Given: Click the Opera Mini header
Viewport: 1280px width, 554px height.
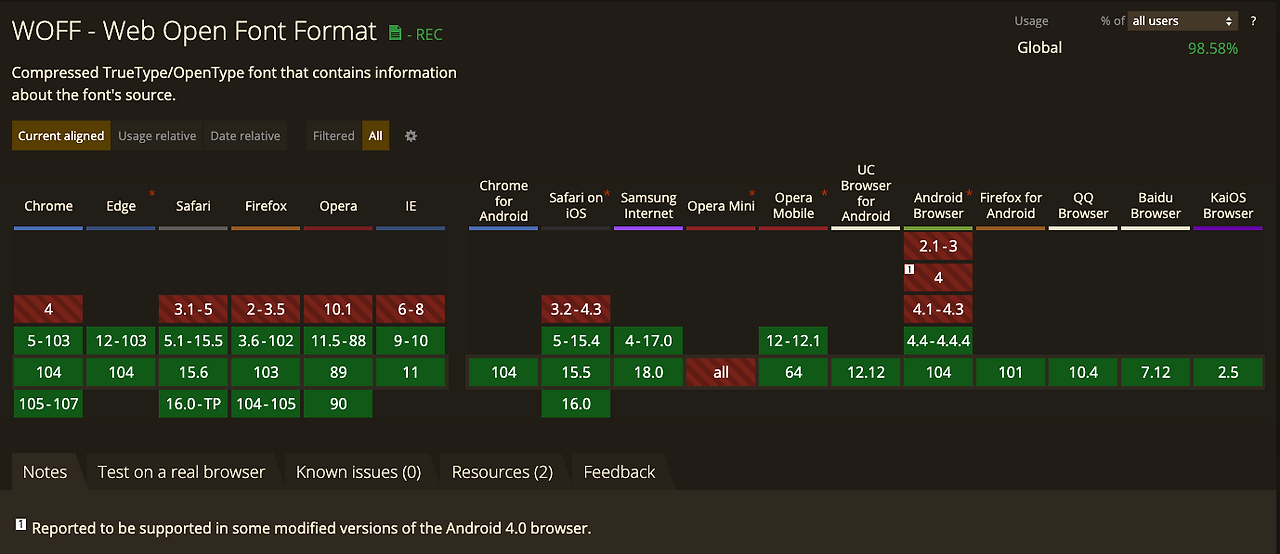Looking at the screenshot, I should [721, 206].
